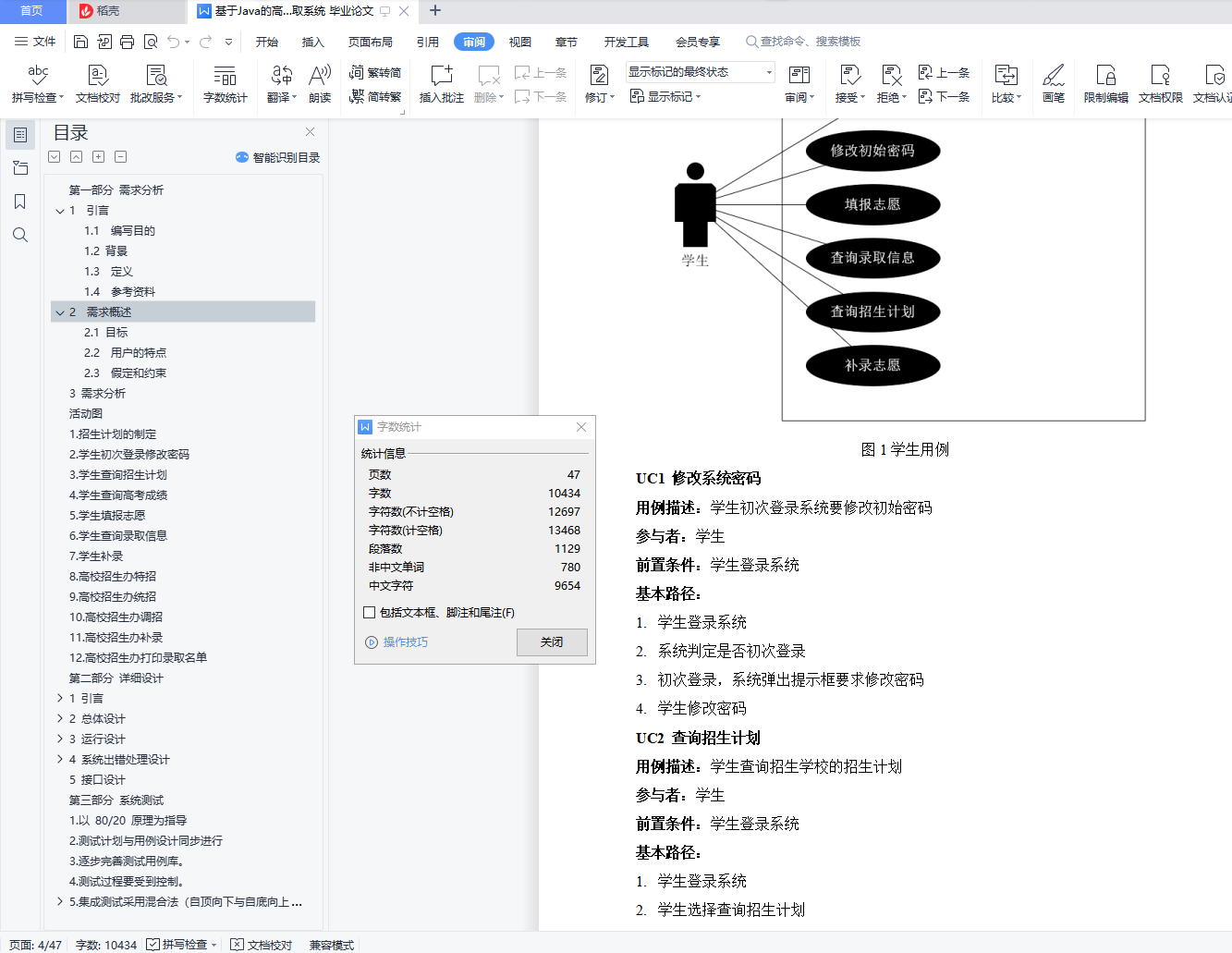Screen dimensions: 1232x953
Task: Click the 拒绝 reject change icon
Action: 891,75
